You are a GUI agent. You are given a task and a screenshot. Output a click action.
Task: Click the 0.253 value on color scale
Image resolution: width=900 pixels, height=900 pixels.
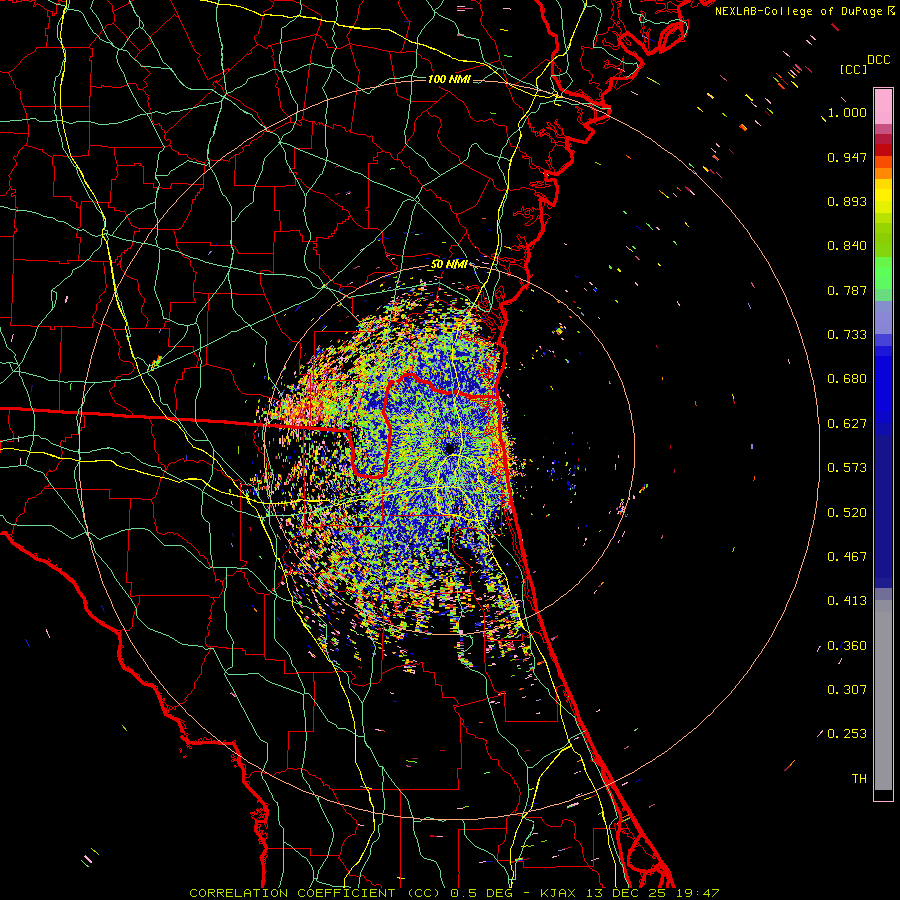point(847,734)
